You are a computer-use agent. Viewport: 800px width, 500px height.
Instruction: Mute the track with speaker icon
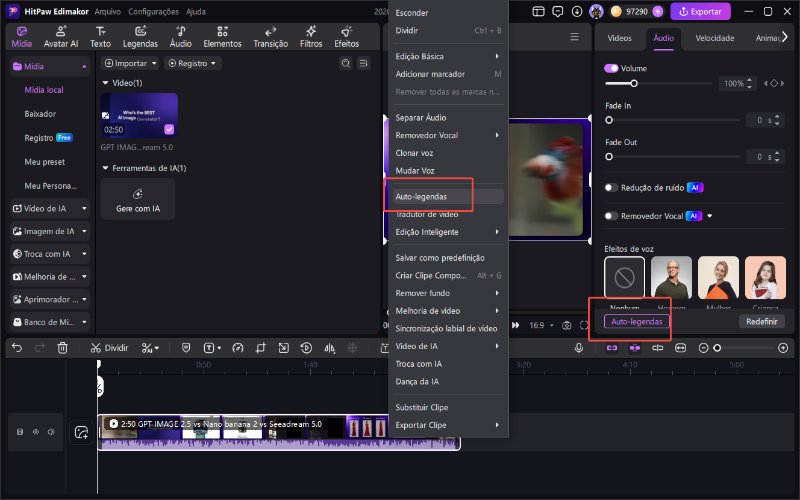pos(51,432)
